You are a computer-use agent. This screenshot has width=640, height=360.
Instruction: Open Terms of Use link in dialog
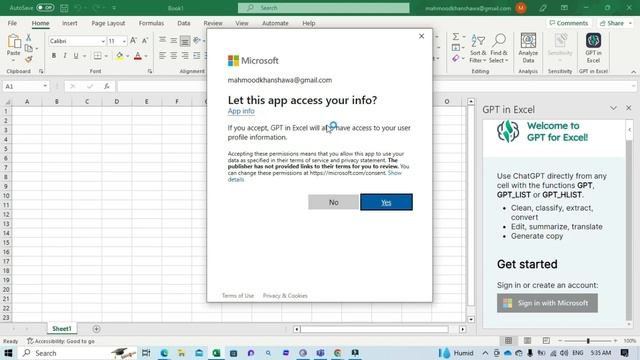(x=238, y=296)
